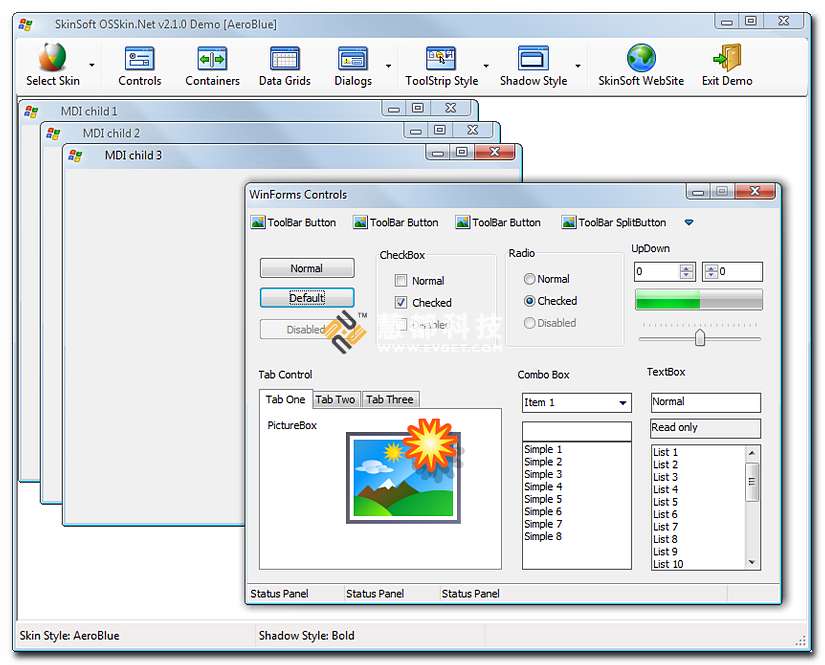Open the SkinSoft WebSite globe icon
The height and width of the screenshot is (665, 825).
pos(641,57)
